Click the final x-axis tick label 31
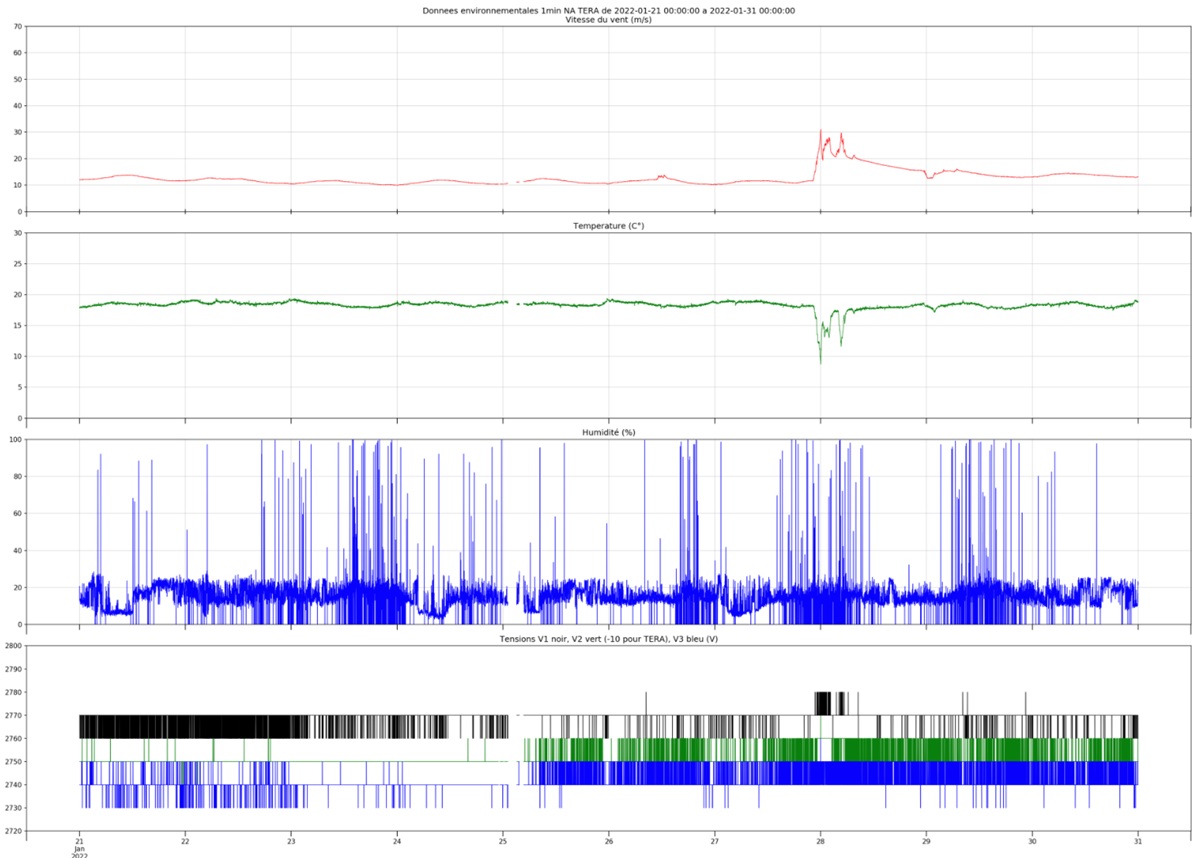This screenshot has height=858, width=1200. pos(1138,841)
